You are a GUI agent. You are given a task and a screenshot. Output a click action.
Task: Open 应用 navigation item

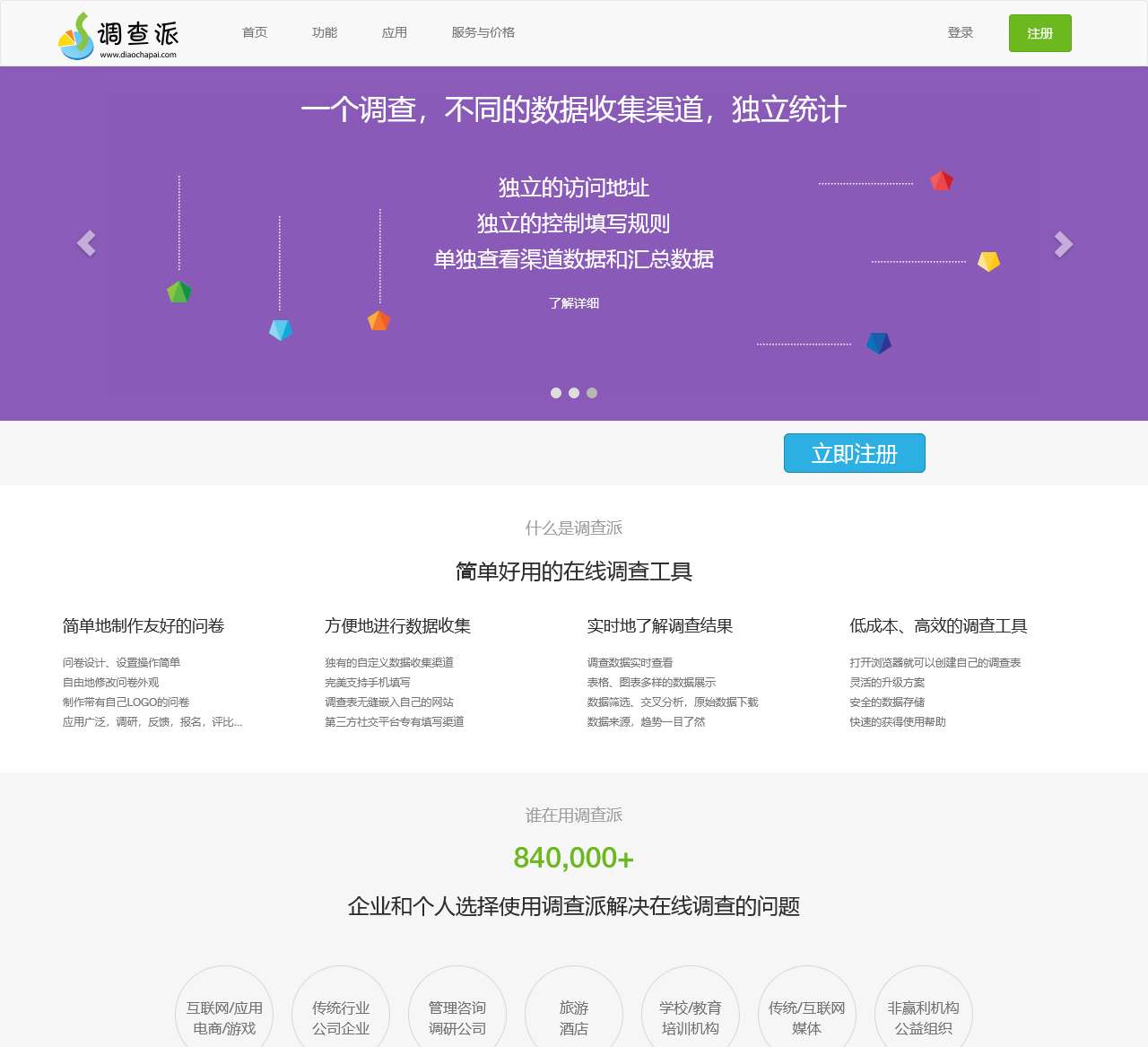coord(395,32)
